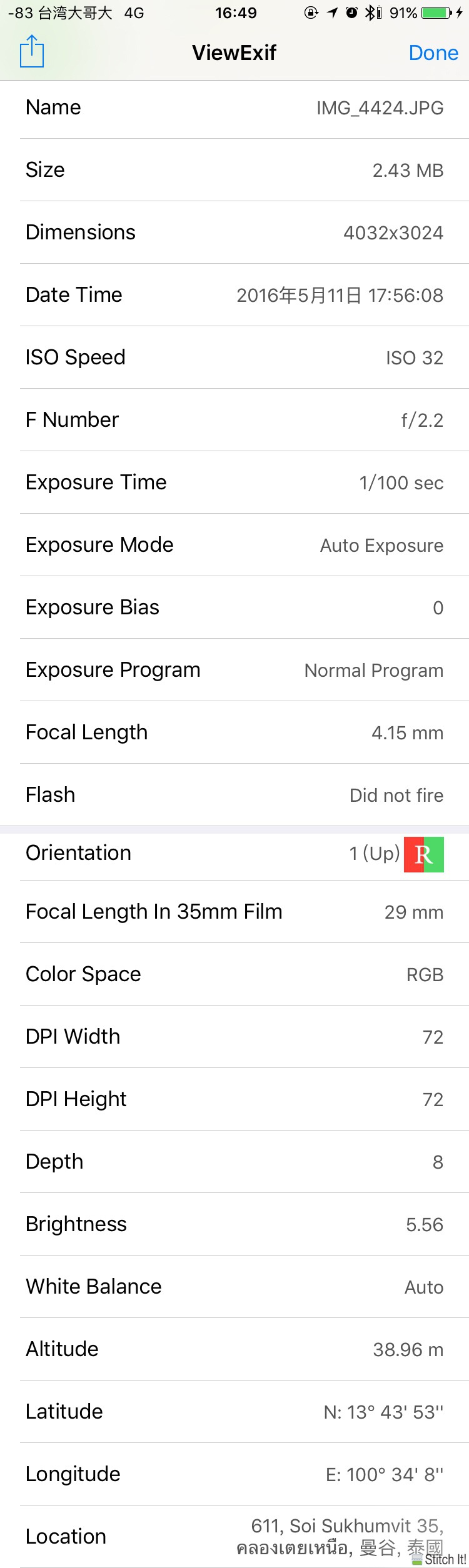Viewport: 469px width, 1568px height.
Task: Tap the ISO Speed row
Action: [234, 357]
